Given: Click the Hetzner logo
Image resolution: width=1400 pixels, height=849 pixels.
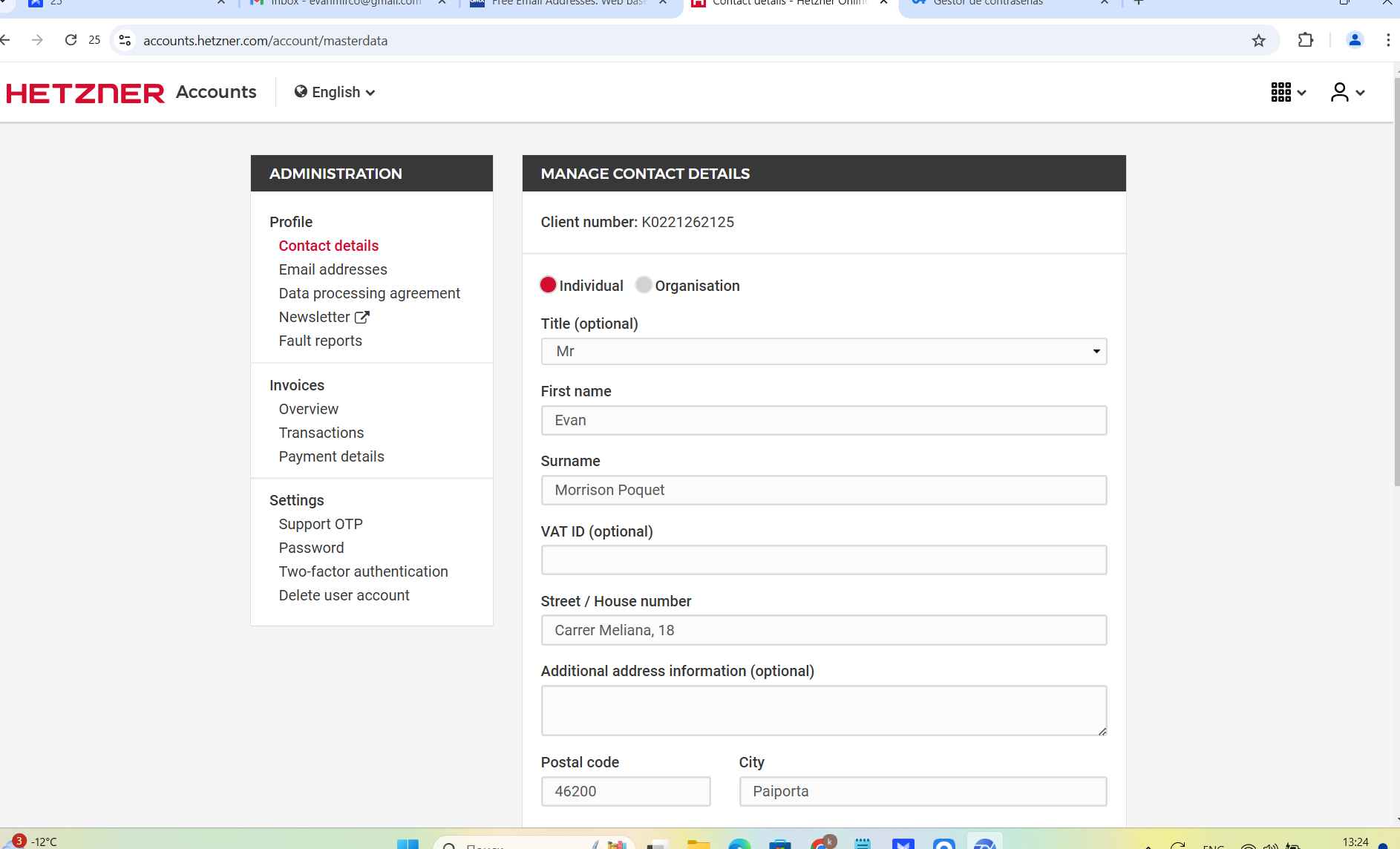Looking at the screenshot, I should [85, 93].
